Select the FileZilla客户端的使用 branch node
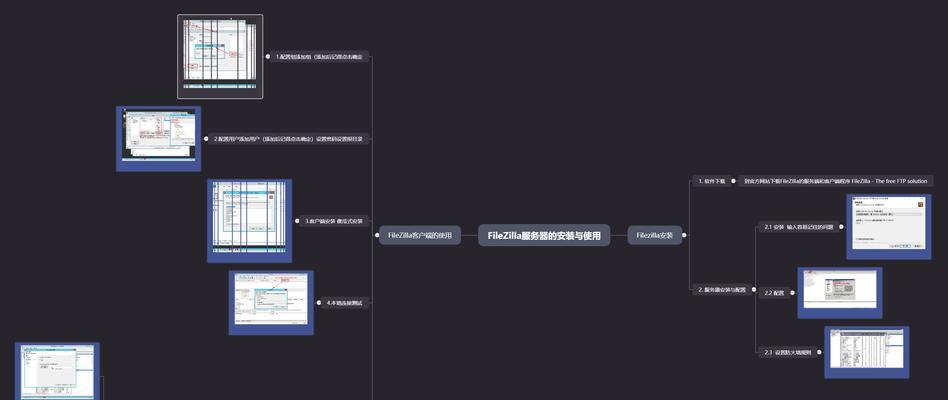This screenshot has width=948, height=400. (420, 236)
